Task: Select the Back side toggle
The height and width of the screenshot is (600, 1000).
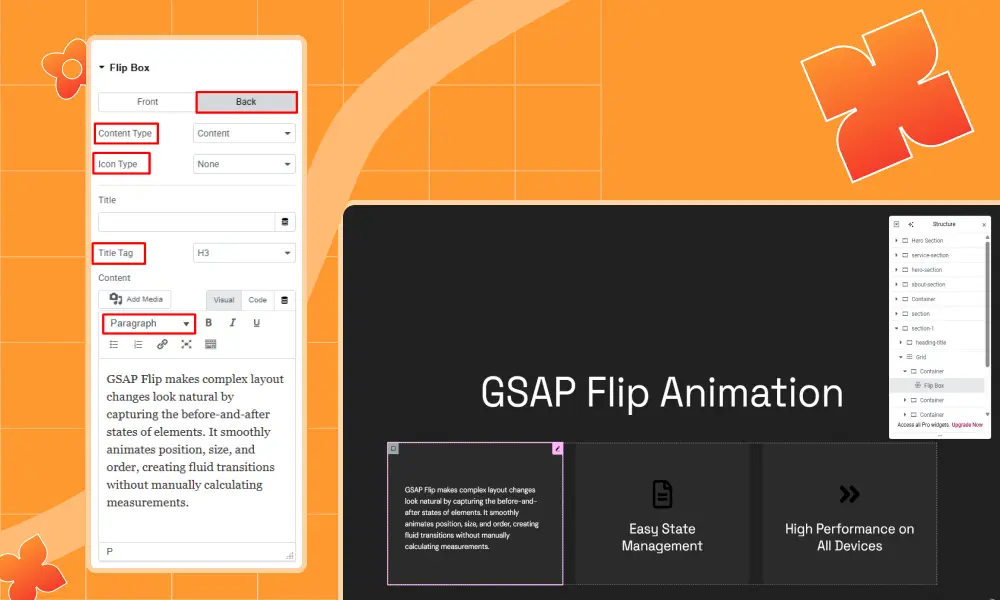Action: 246,102
